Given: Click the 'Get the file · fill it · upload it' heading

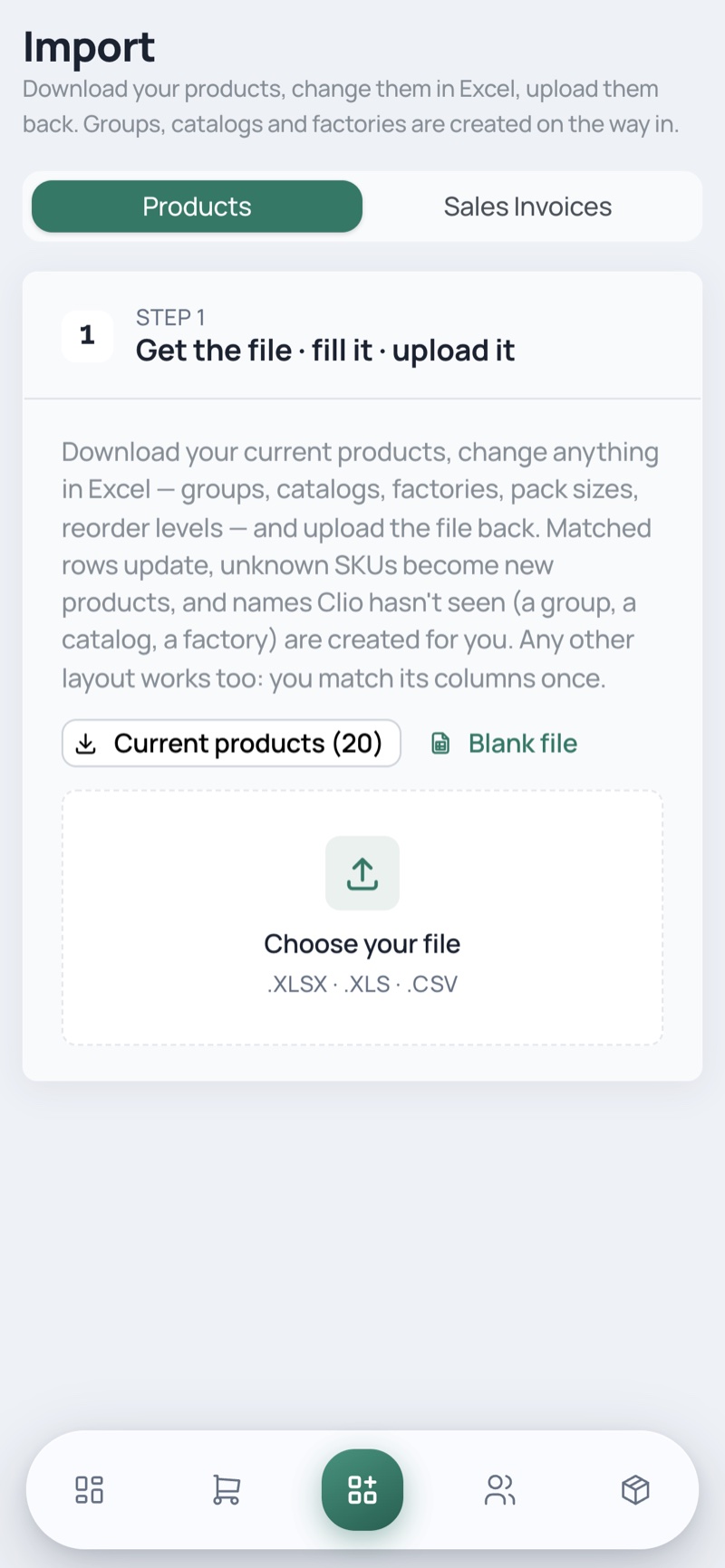Looking at the screenshot, I should (x=325, y=351).
